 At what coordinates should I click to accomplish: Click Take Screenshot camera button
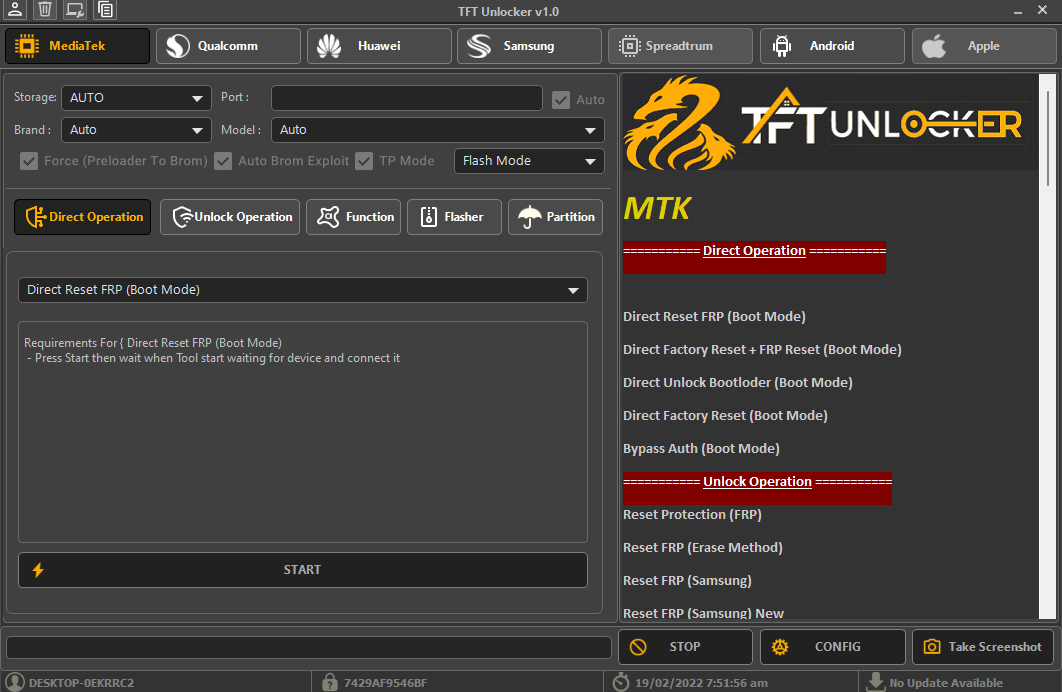(982, 647)
